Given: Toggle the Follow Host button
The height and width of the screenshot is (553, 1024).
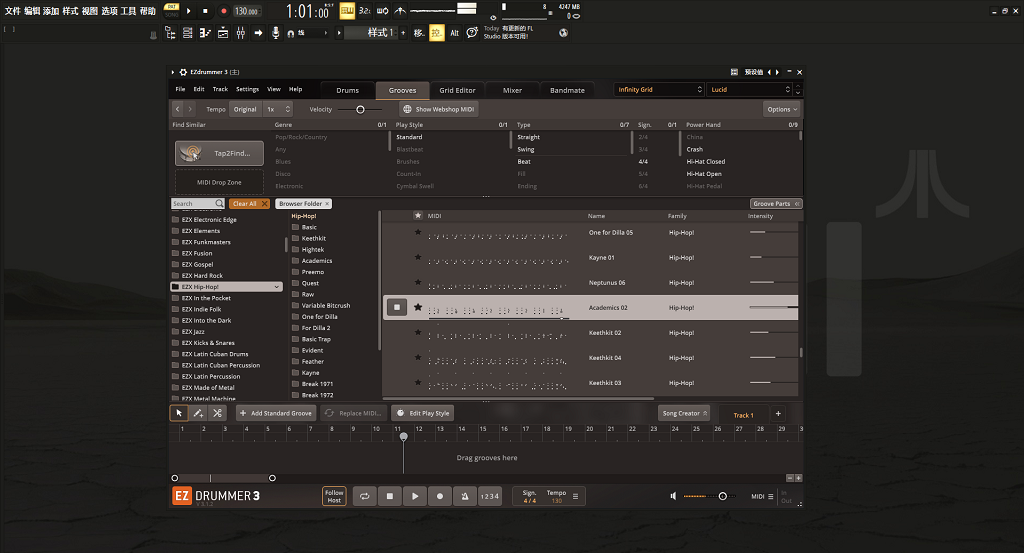Looking at the screenshot, I should (x=334, y=496).
